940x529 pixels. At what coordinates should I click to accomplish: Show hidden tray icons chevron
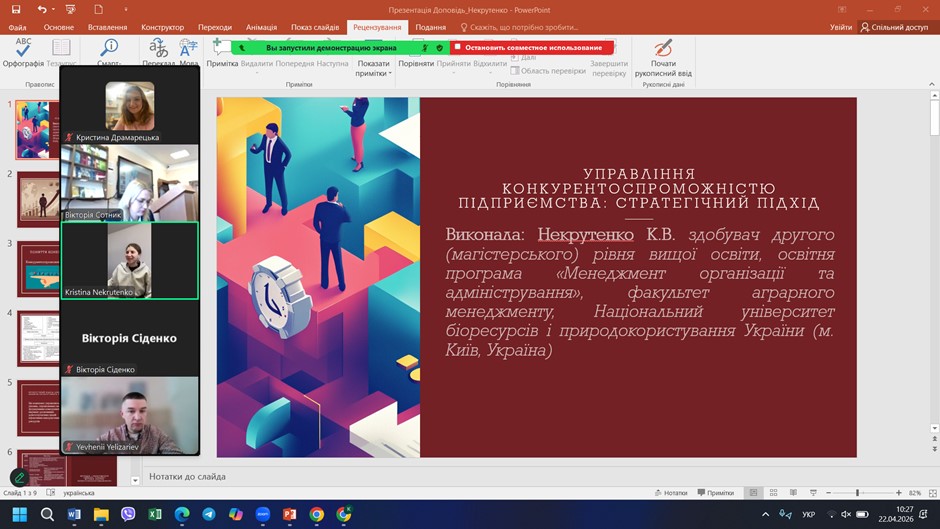click(x=766, y=514)
